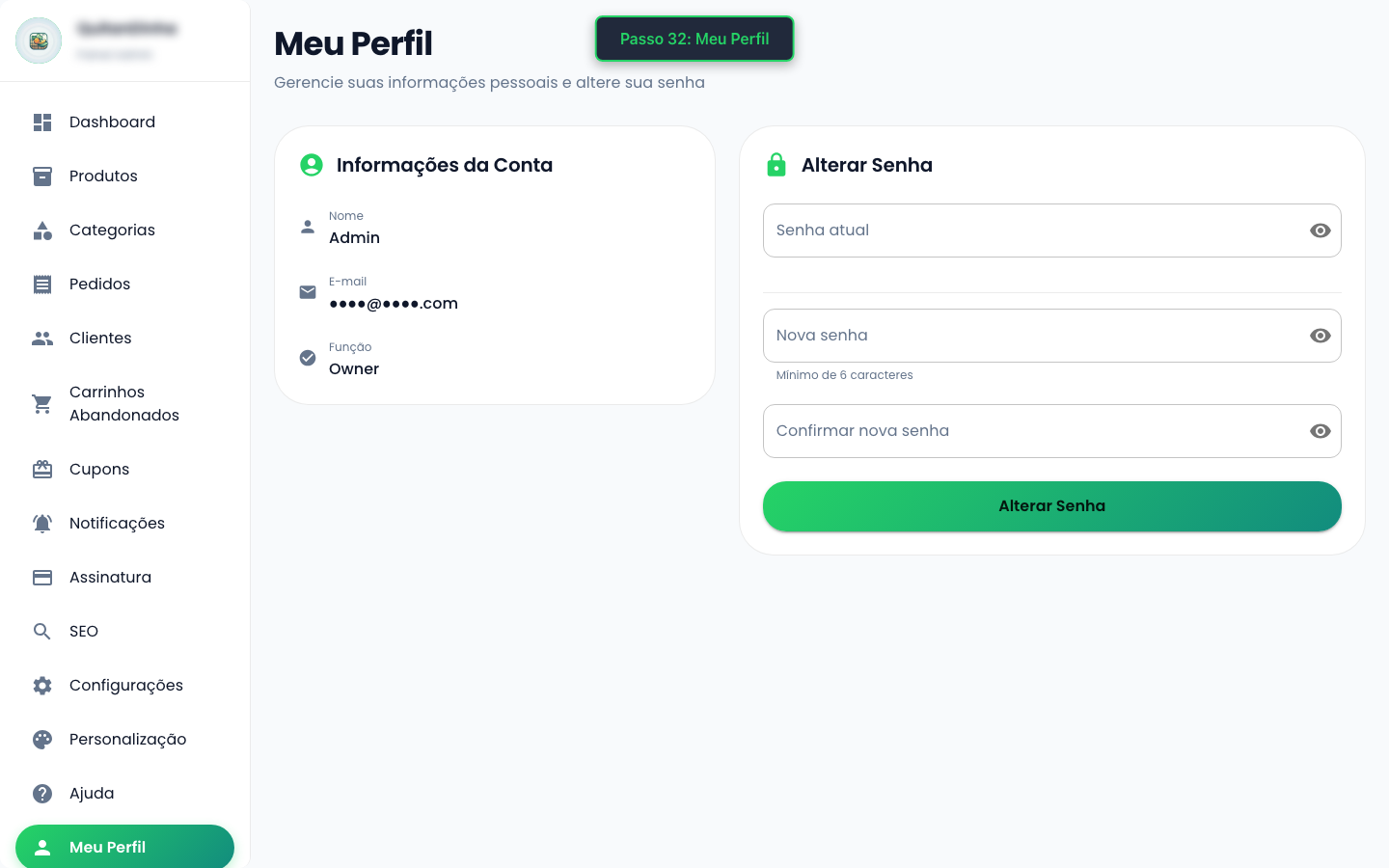Open Categorias from the sidebar
The width and height of the screenshot is (1389, 868).
pyautogui.click(x=112, y=230)
